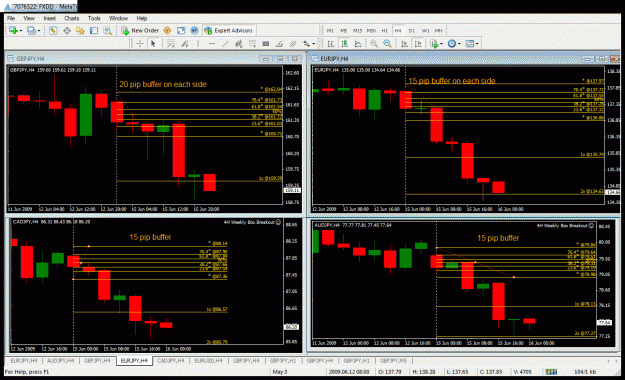Select the crosshair tool
Viewport: 625px width, 380px height.
[x=140, y=44]
